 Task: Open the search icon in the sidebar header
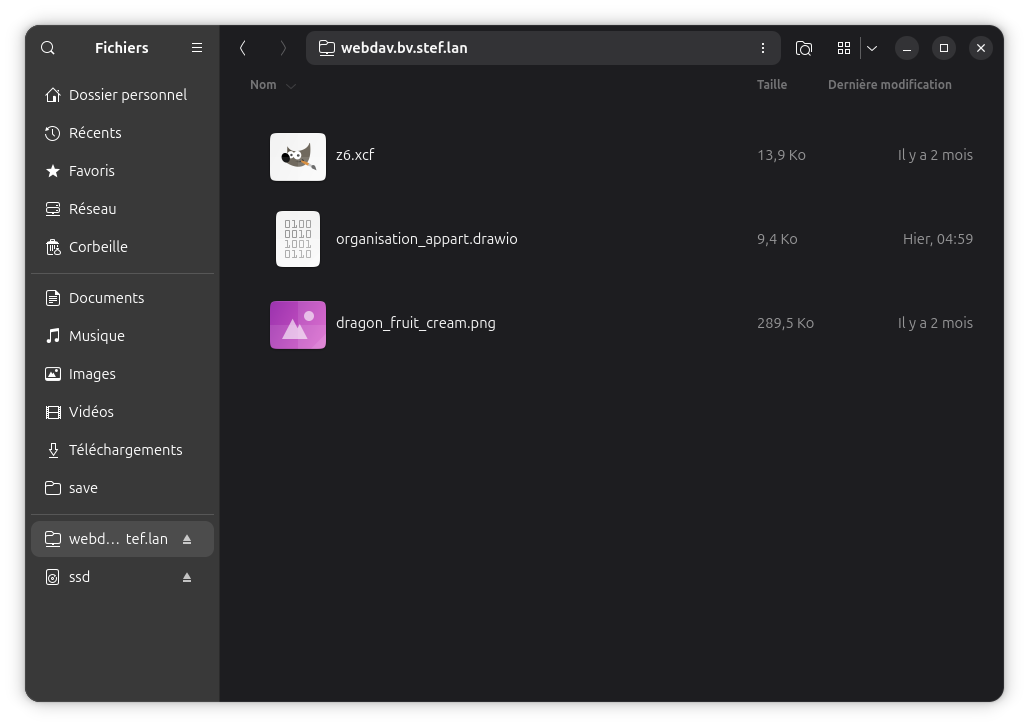coord(48,48)
